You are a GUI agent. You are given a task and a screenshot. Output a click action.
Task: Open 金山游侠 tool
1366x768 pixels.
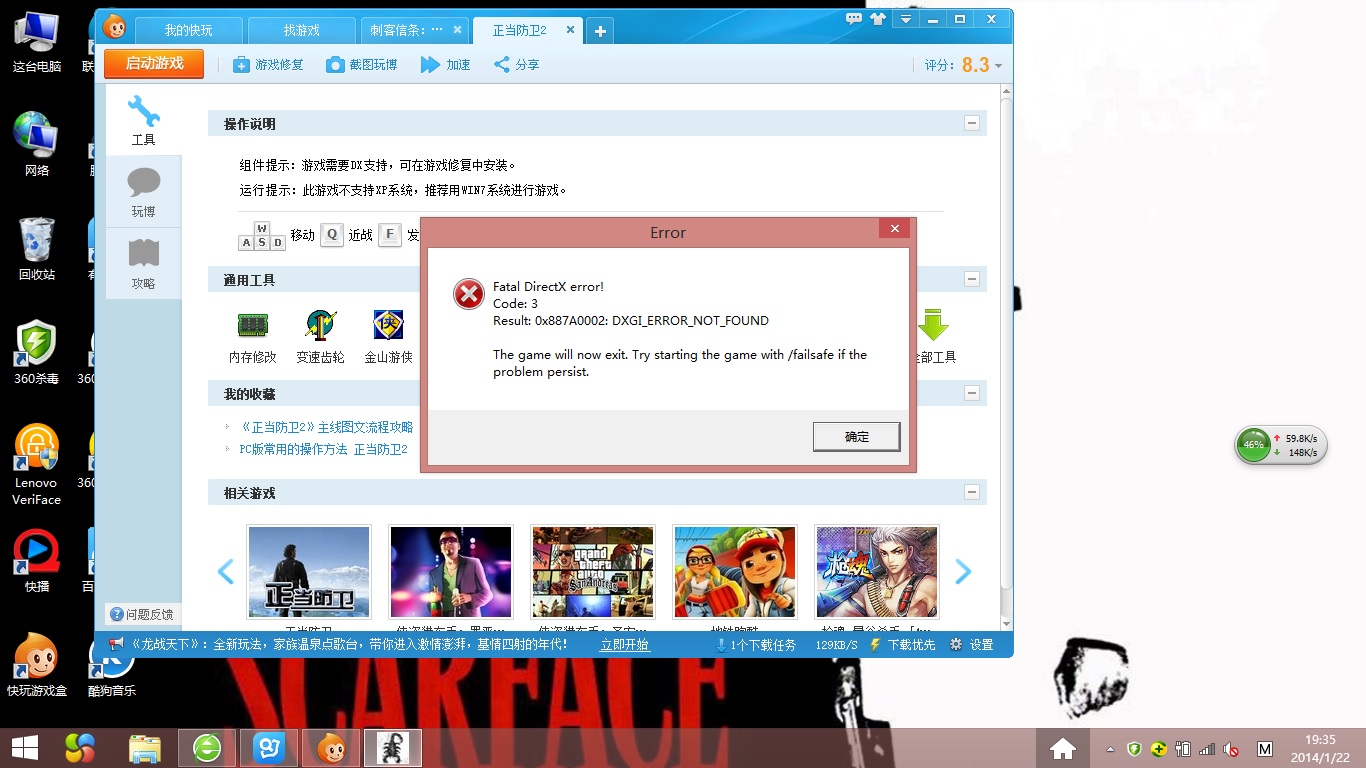tap(388, 337)
